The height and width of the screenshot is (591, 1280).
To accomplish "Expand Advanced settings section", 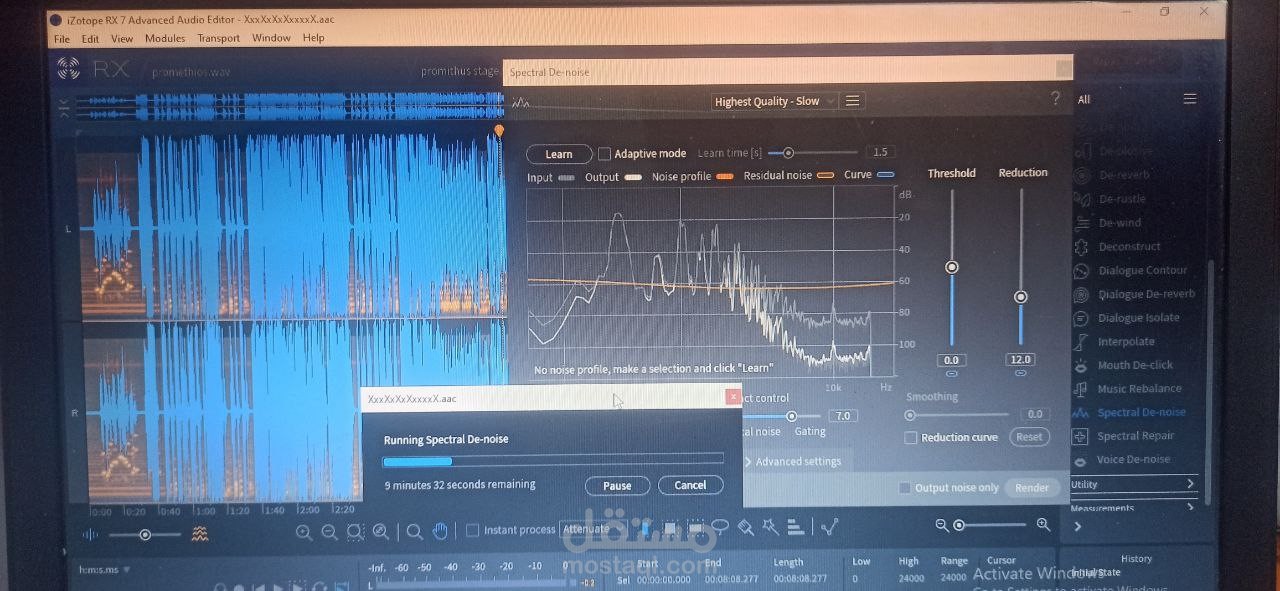I will (793, 462).
